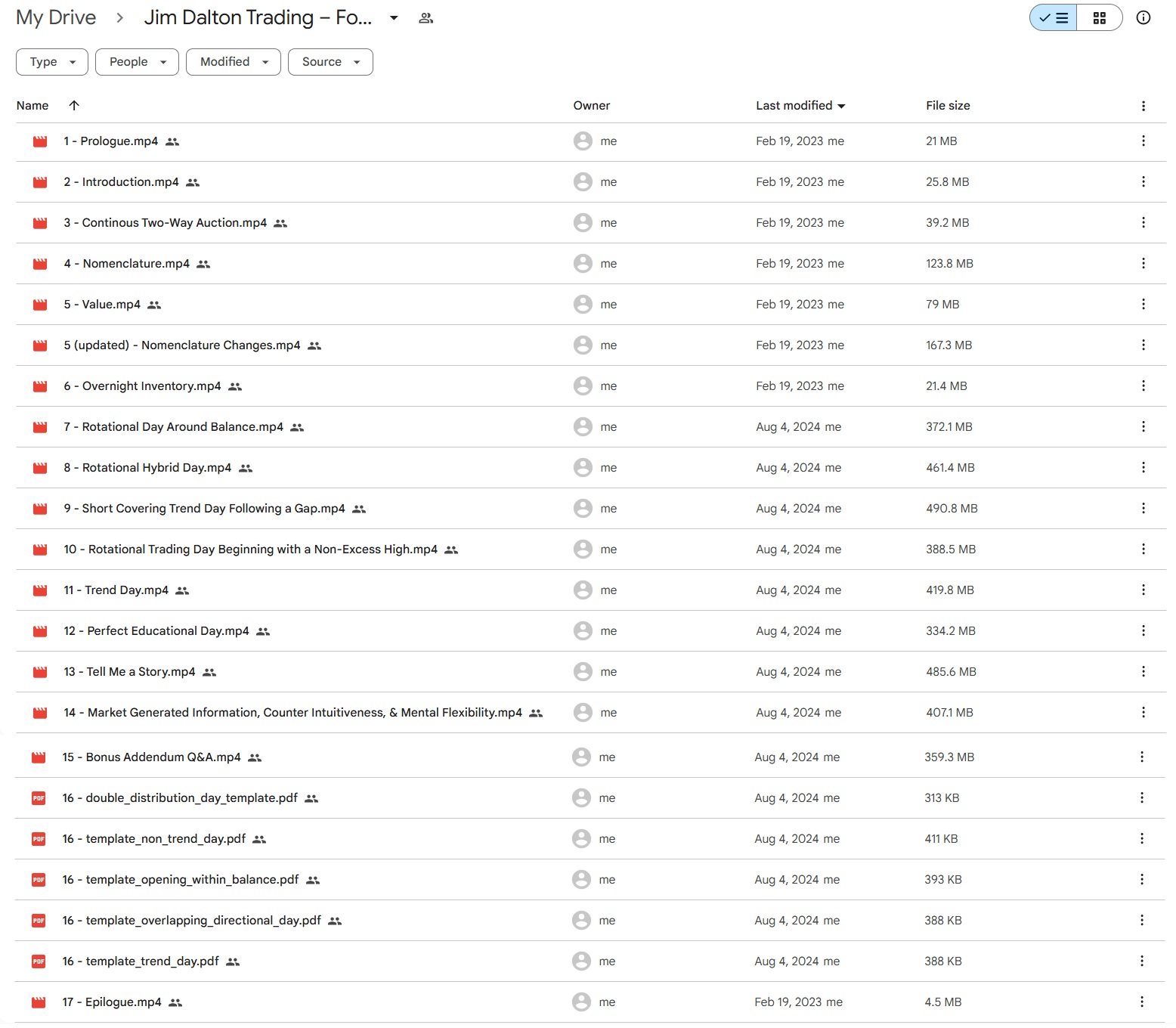
Task: Open the Source filter dropdown
Action: [330, 62]
